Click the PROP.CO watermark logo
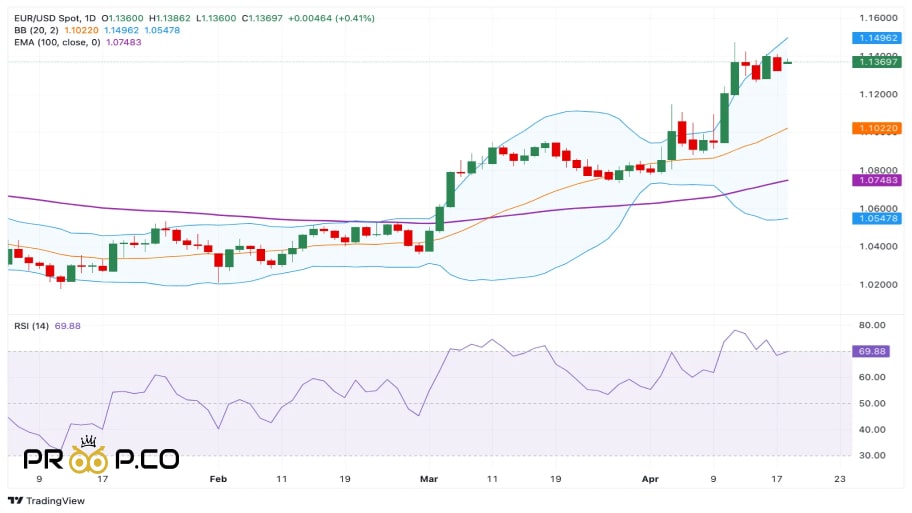 (101, 457)
